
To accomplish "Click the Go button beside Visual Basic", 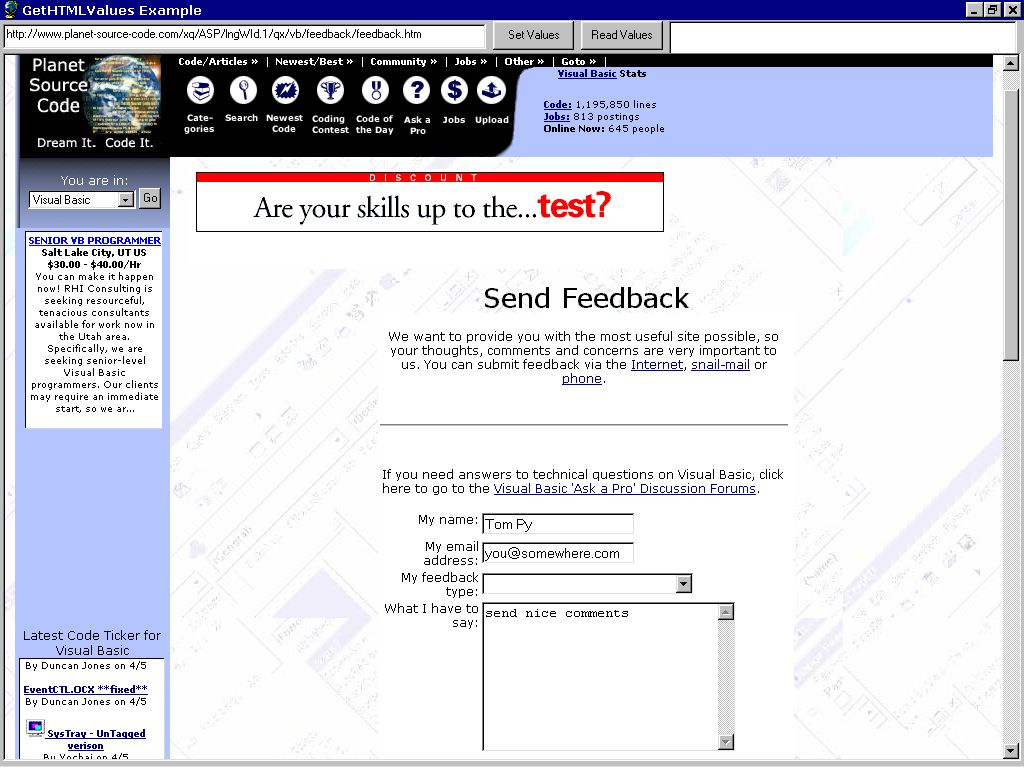I will [x=150, y=199].
